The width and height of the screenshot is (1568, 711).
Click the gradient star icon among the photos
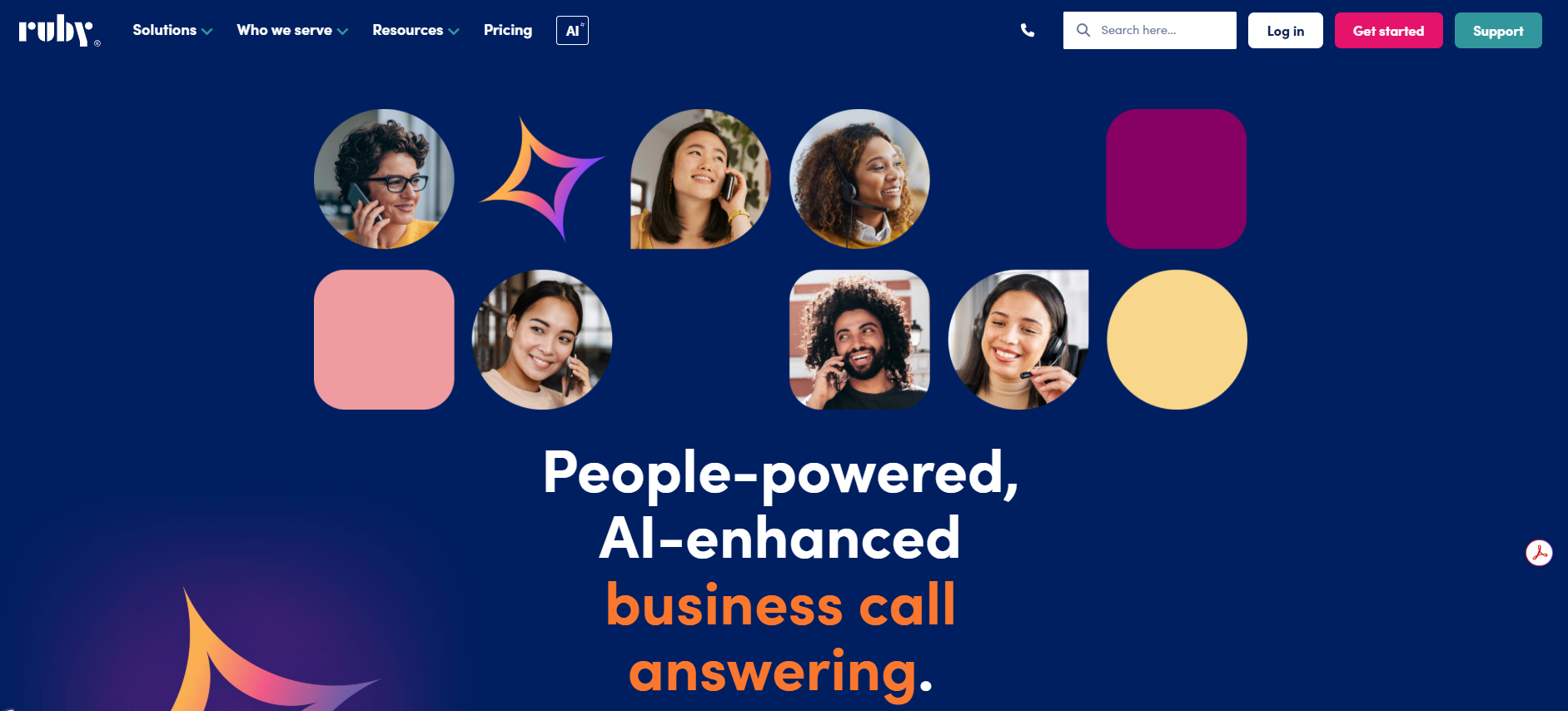click(x=541, y=178)
